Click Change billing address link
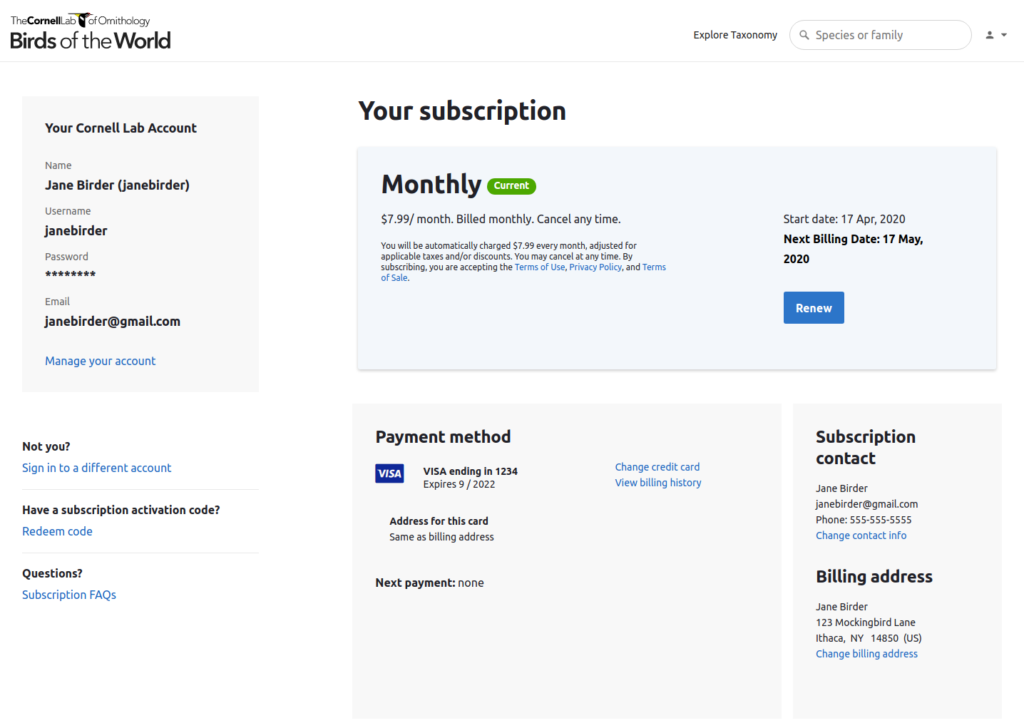The image size is (1024, 728). pyautogui.click(x=867, y=654)
